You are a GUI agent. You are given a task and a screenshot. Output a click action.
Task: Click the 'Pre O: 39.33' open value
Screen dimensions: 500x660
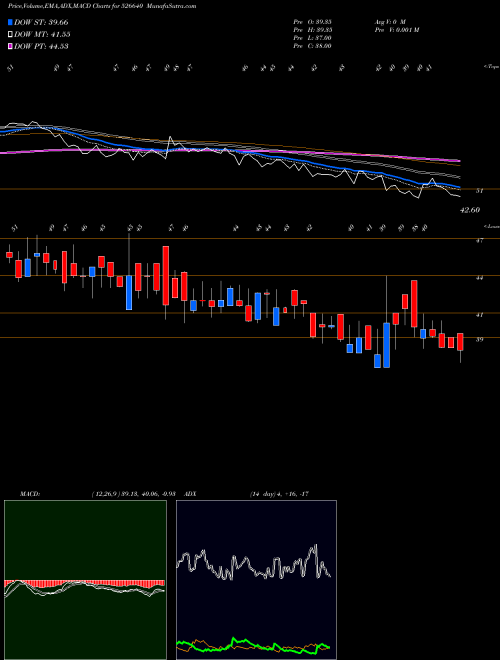pos(312,21)
